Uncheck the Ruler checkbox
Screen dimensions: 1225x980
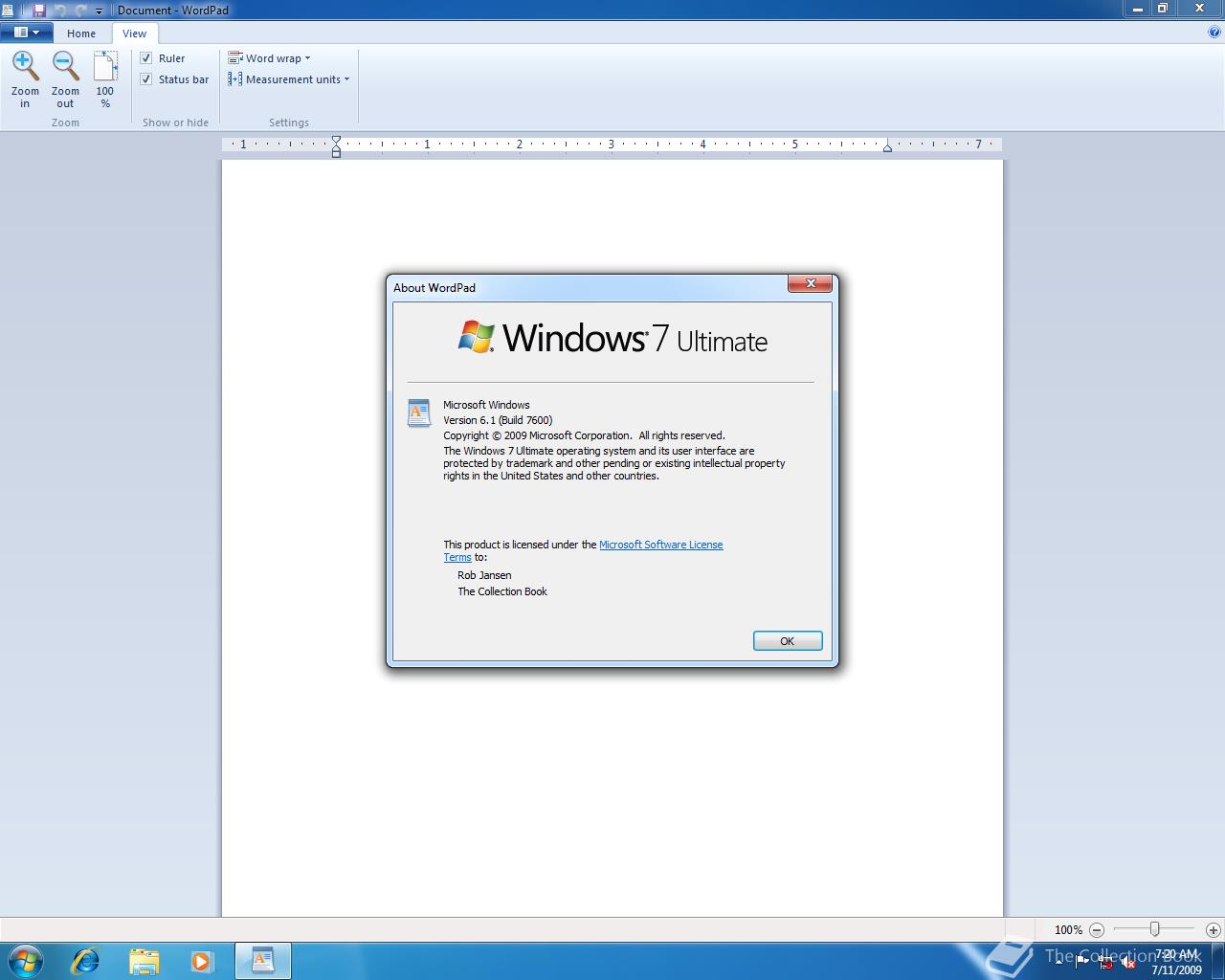(146, 58)
